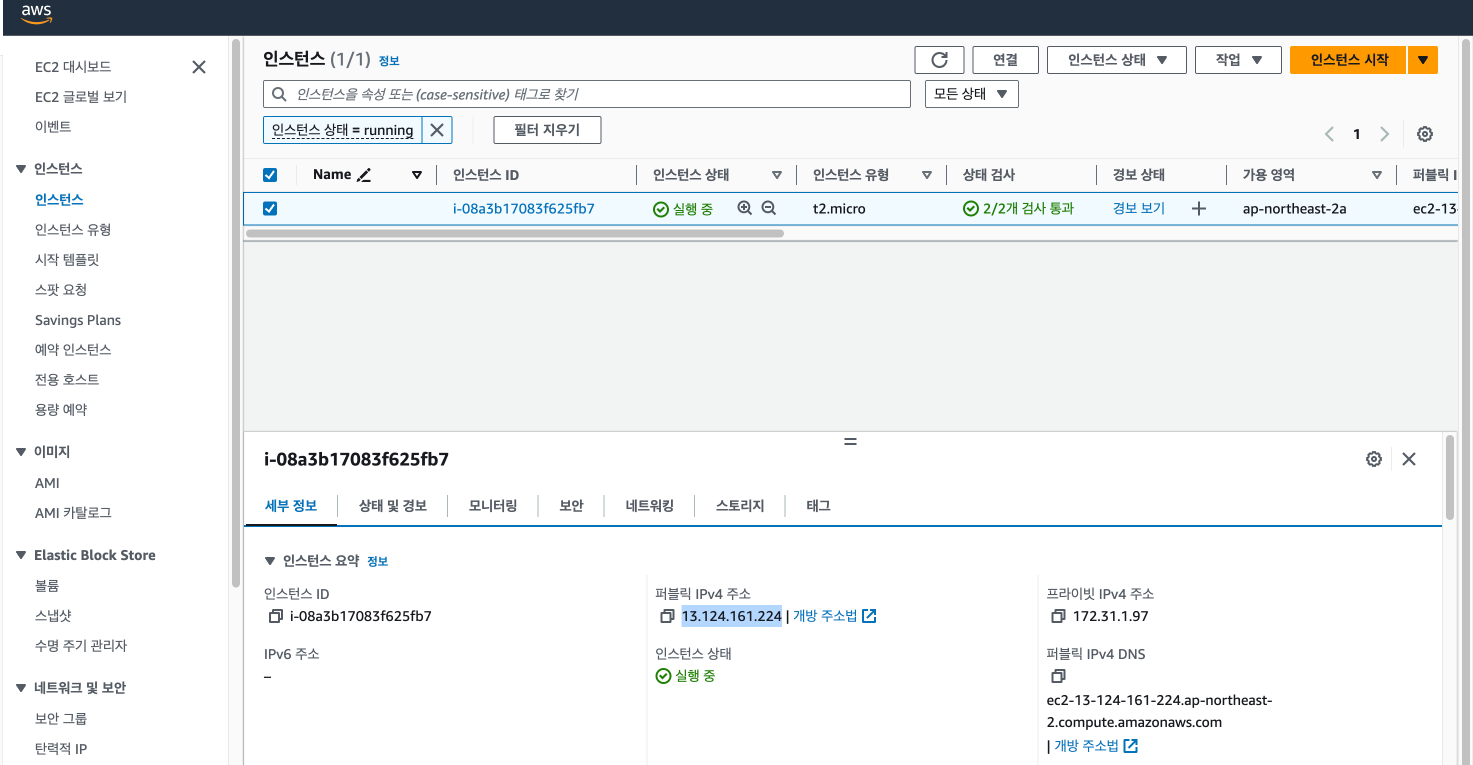
Task: Sort by 인스턴스 유형 column arrow
Action: [927, 175]
